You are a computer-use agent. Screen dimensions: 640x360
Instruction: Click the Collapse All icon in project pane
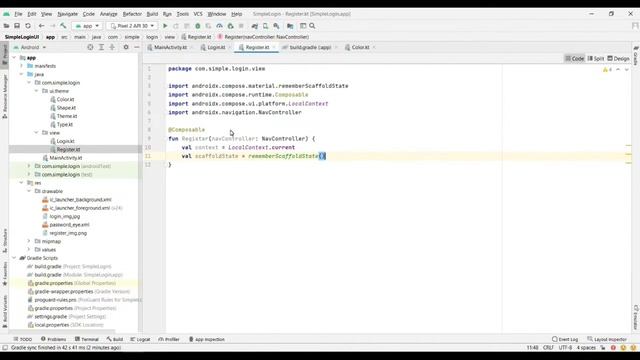[x=112, y=47]
